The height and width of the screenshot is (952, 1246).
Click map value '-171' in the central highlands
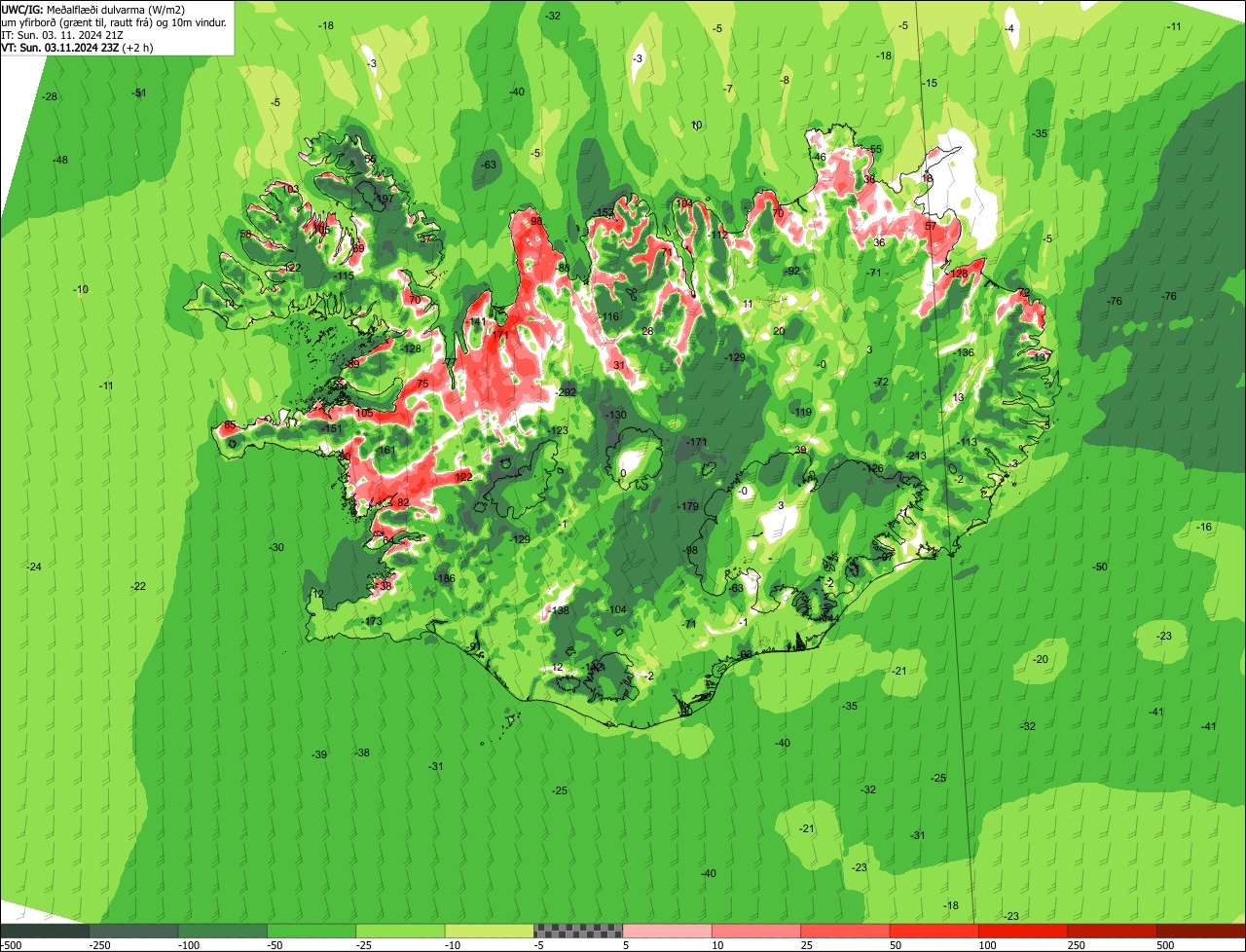[x=697, y=443]
